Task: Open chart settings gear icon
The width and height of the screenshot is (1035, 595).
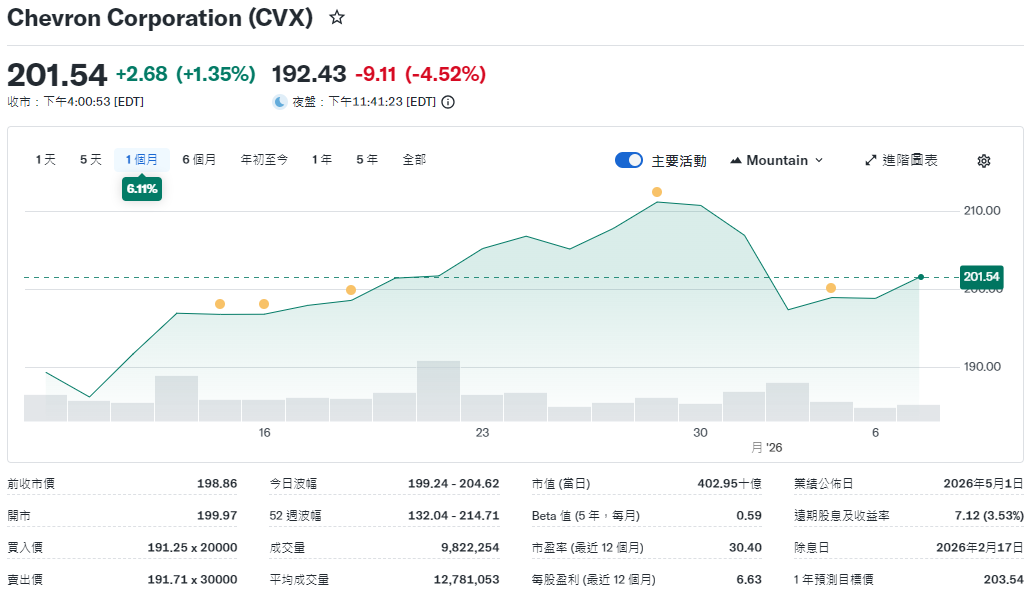Action: pyautogui.click(x=983, y=161)
